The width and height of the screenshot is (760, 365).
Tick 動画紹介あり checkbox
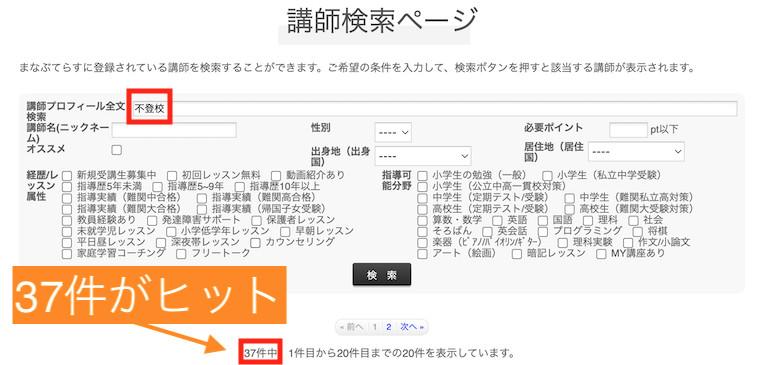coord(276,175)
